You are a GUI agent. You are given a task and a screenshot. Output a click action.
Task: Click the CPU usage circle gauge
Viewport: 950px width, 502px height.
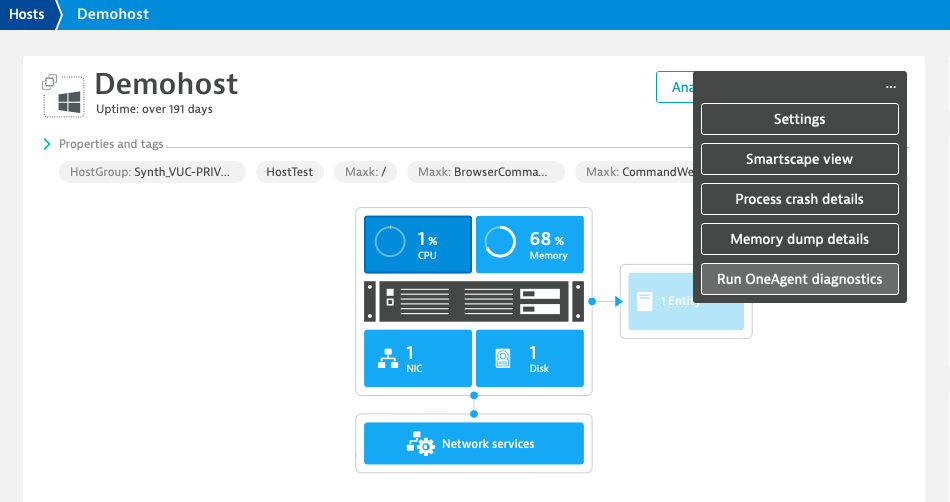point(390,242)
